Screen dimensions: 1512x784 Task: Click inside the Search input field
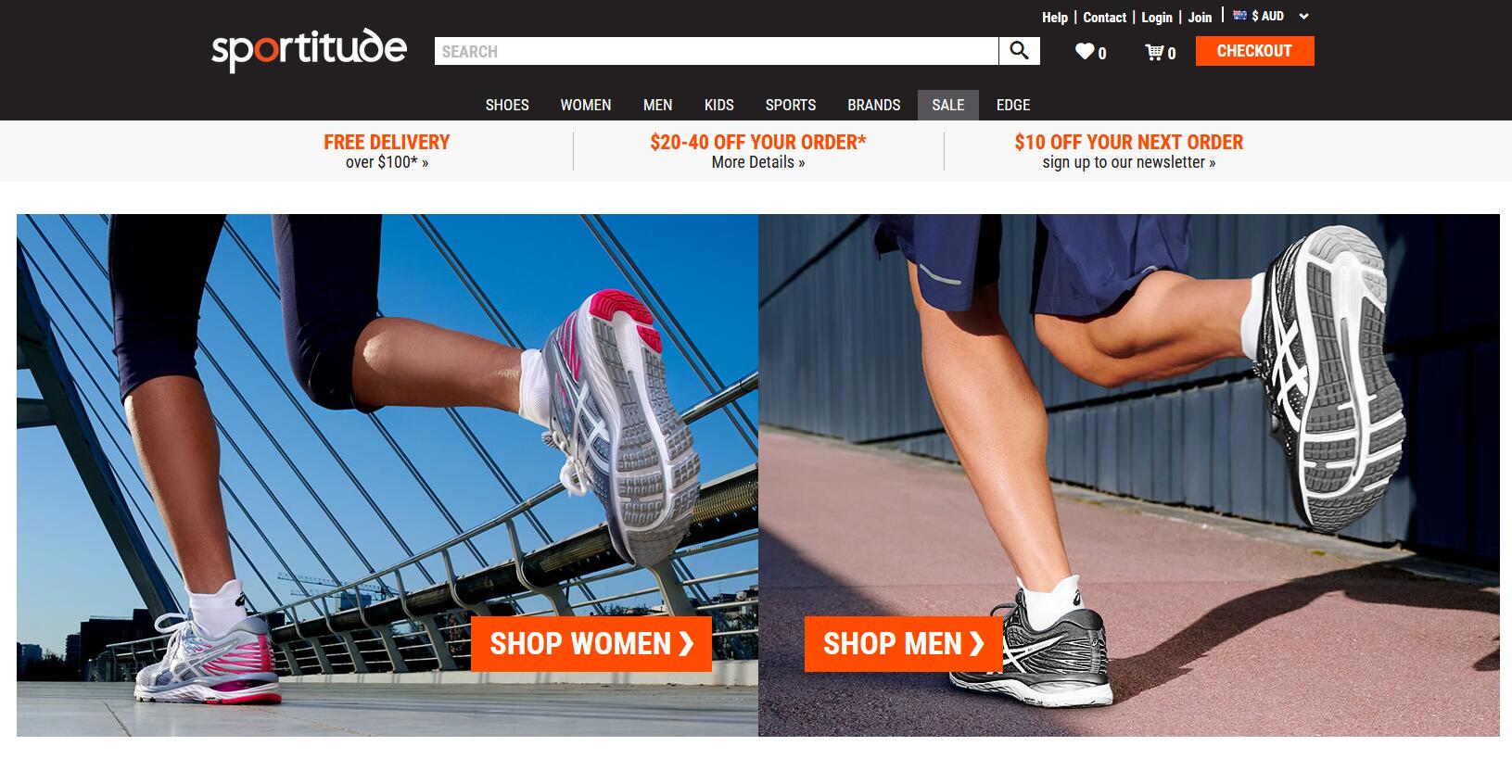[716, 51]
